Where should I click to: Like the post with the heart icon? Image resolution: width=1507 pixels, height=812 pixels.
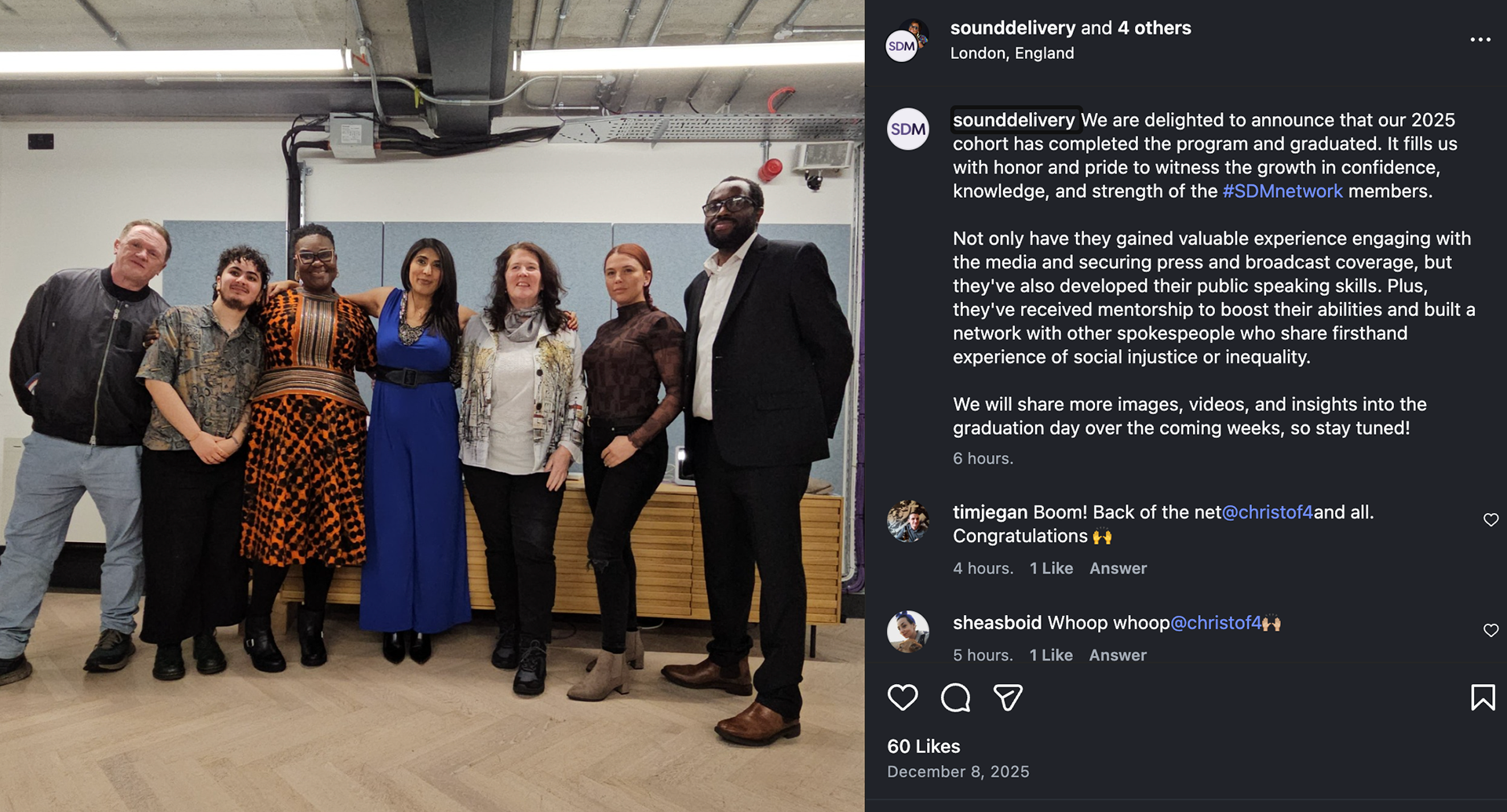tap(903, 697)
